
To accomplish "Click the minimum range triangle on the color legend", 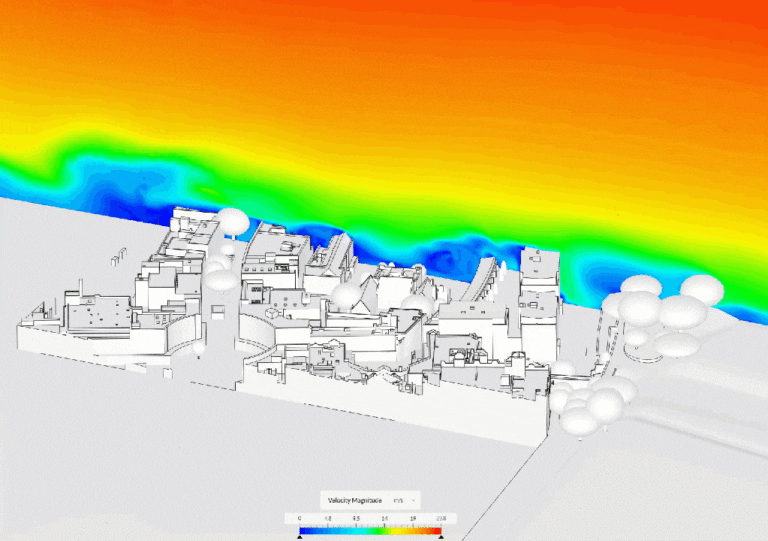I will click(300, 537).
